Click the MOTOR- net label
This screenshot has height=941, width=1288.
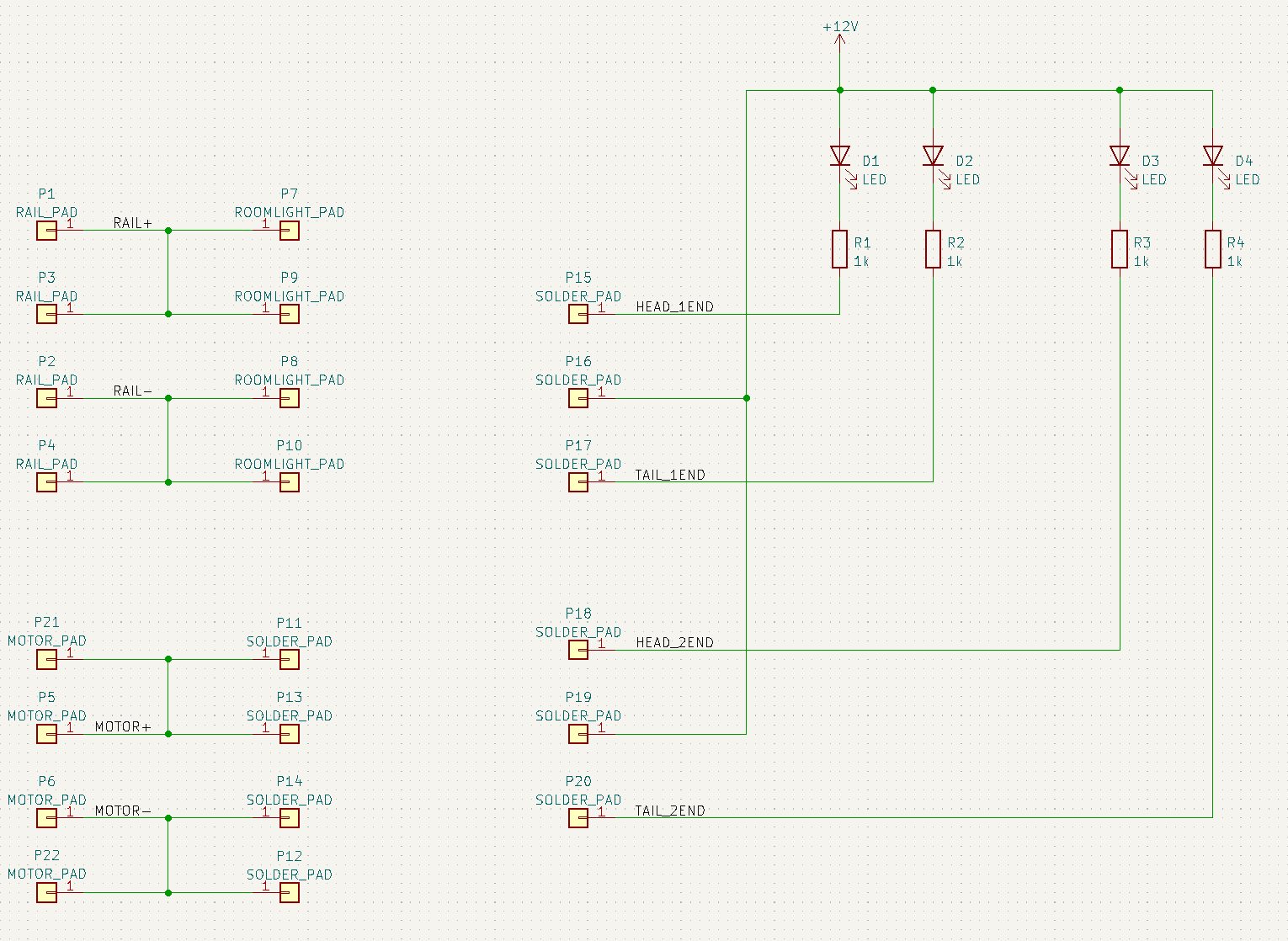123,811
